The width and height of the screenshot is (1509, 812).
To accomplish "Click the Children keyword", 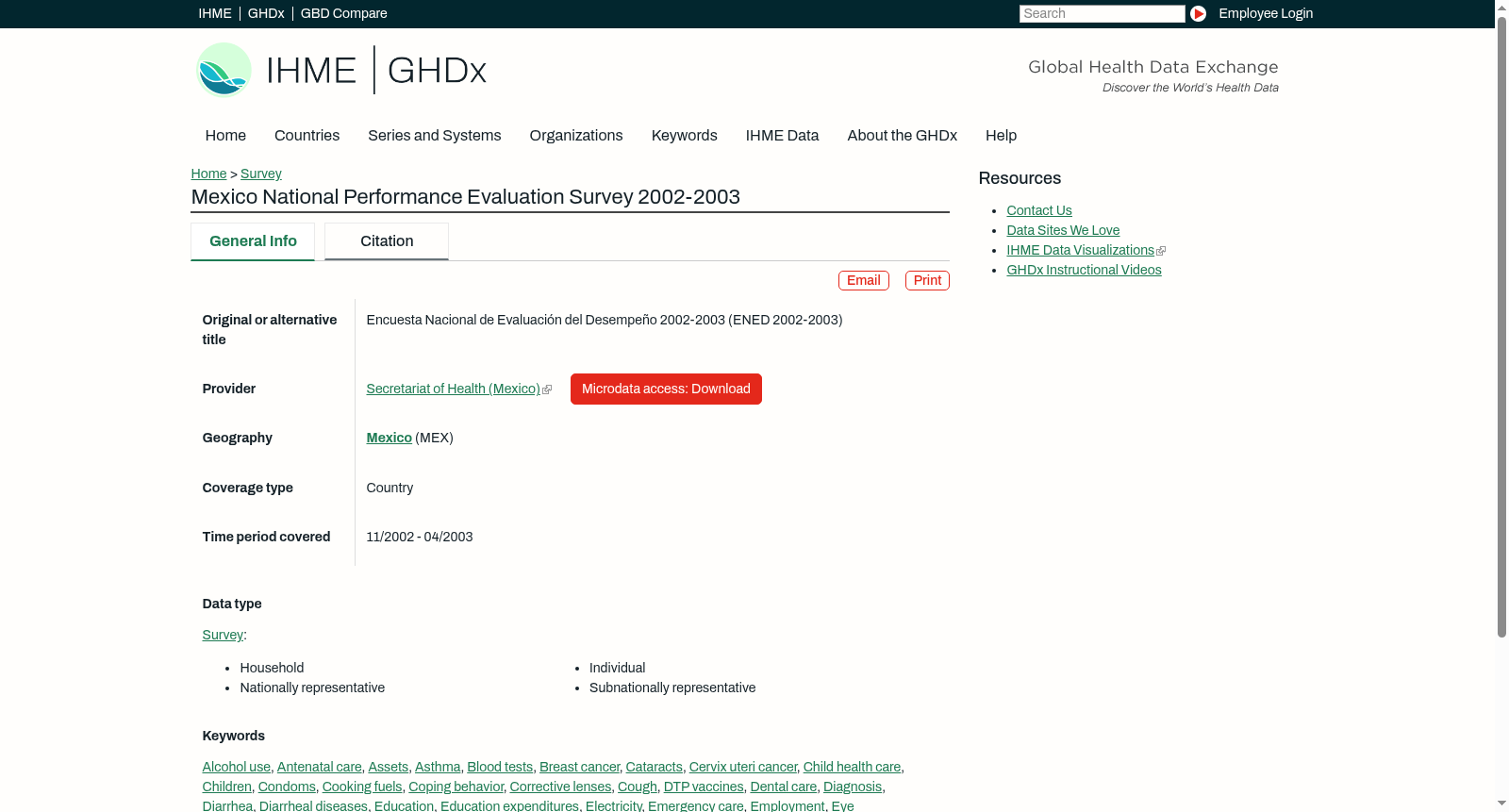I will click(x=227, y=787).
